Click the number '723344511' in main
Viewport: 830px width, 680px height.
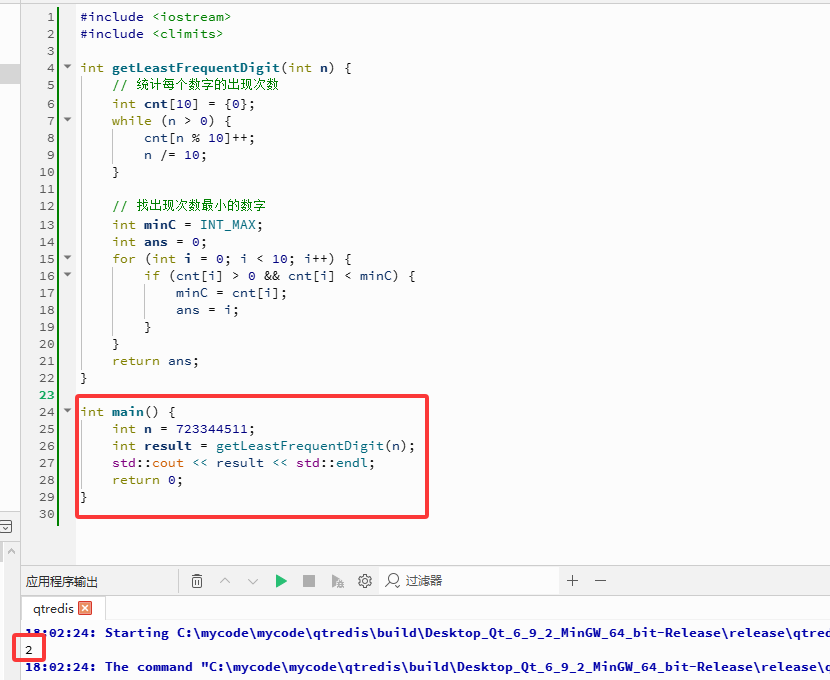tap(212, 429)
